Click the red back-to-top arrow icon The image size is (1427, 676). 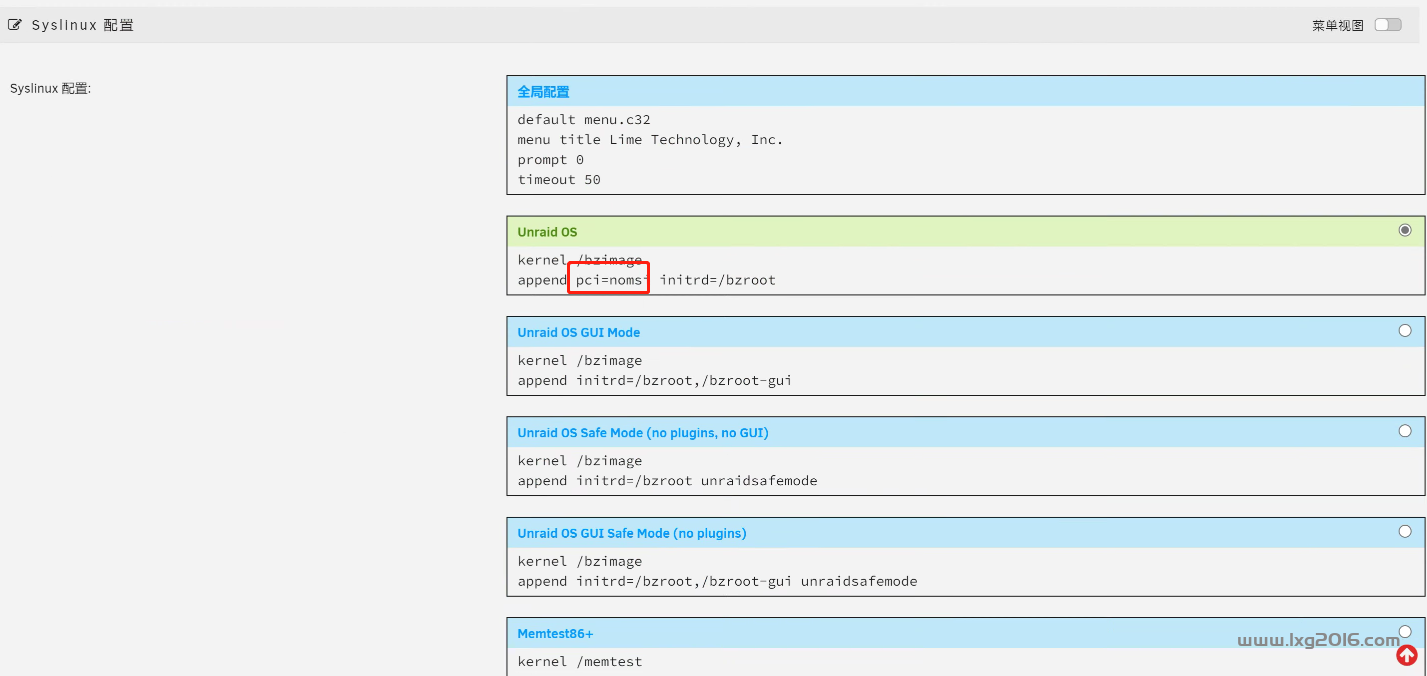click(1407, 655)
